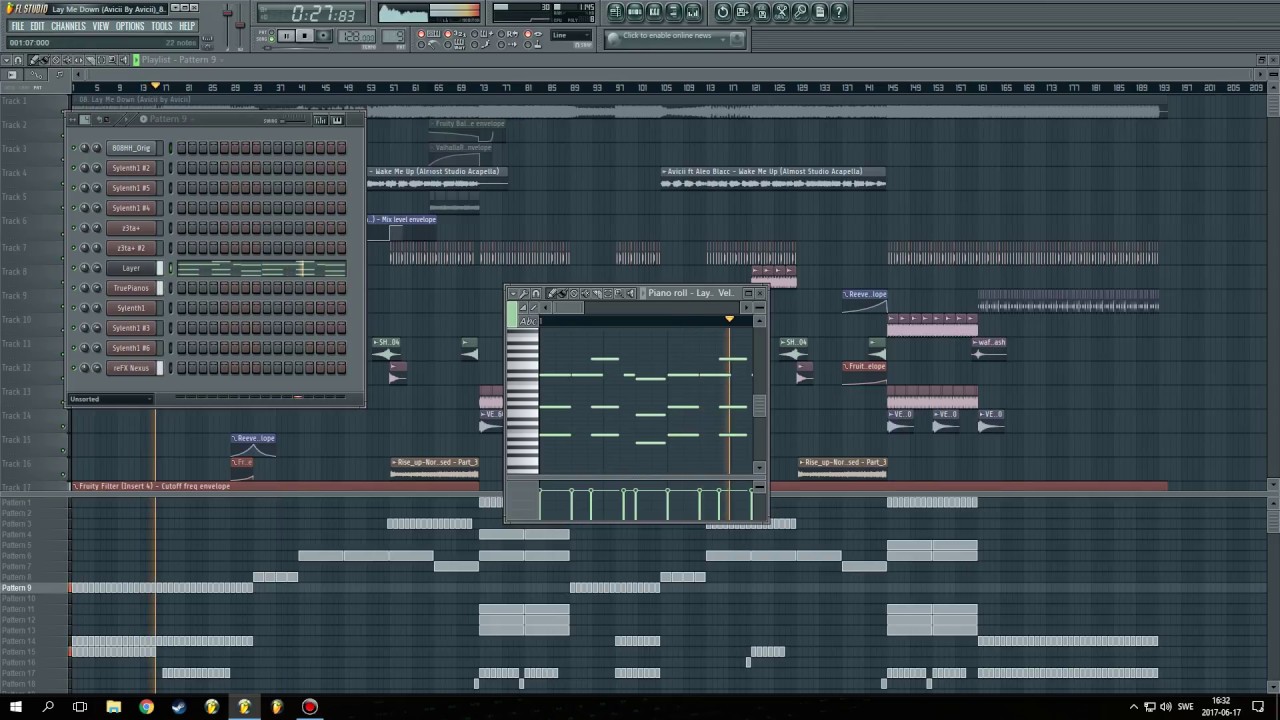Open File Explorer from the taskbar
The width and height of the screenshot is (1280, 720).
click(114, 707)
